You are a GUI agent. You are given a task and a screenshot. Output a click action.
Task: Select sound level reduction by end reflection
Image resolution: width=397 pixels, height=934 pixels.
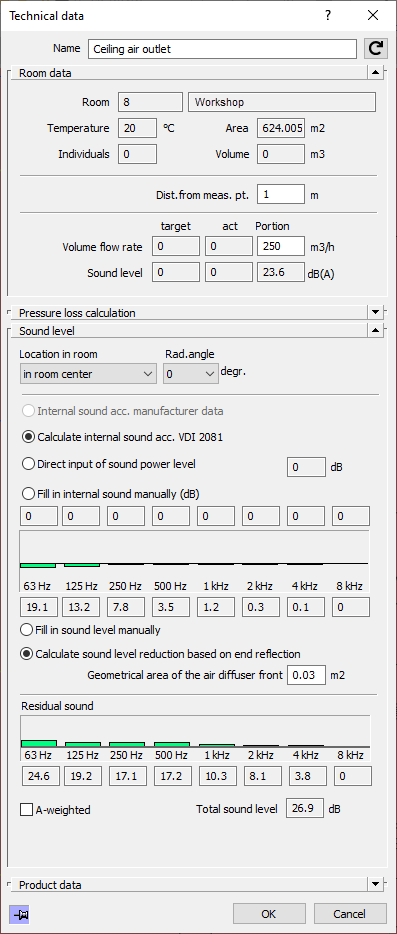click(160, 654)
